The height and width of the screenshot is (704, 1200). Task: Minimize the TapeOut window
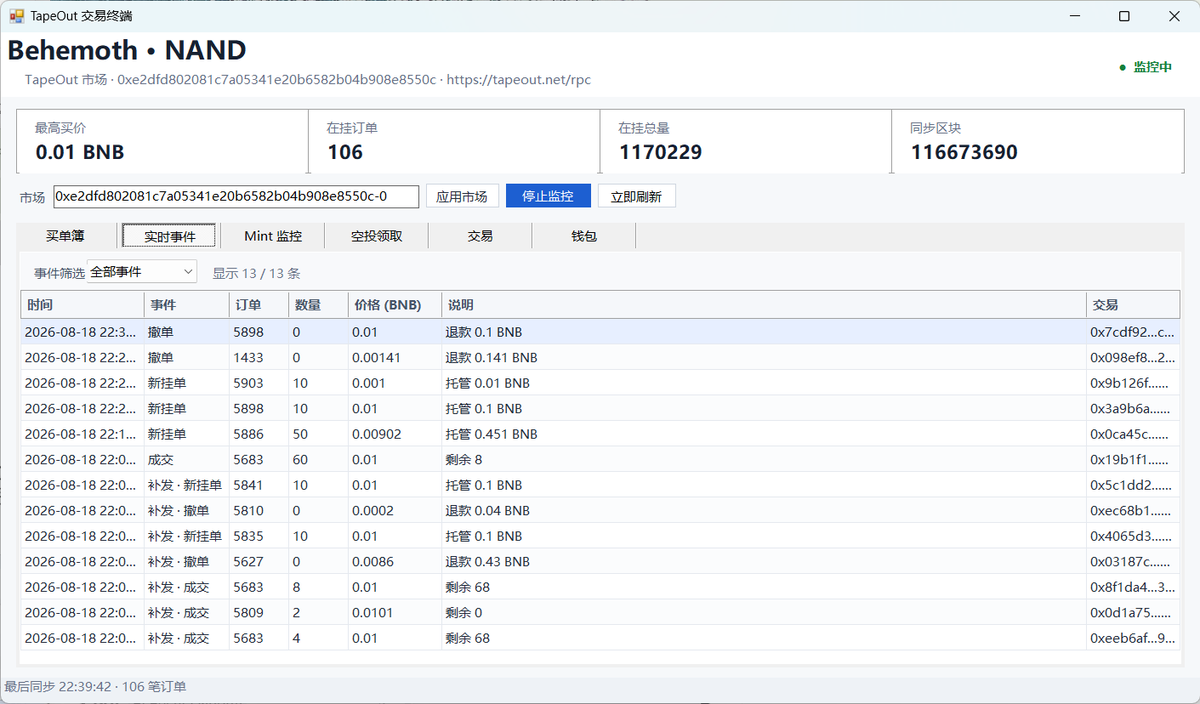coord(1077,16)
